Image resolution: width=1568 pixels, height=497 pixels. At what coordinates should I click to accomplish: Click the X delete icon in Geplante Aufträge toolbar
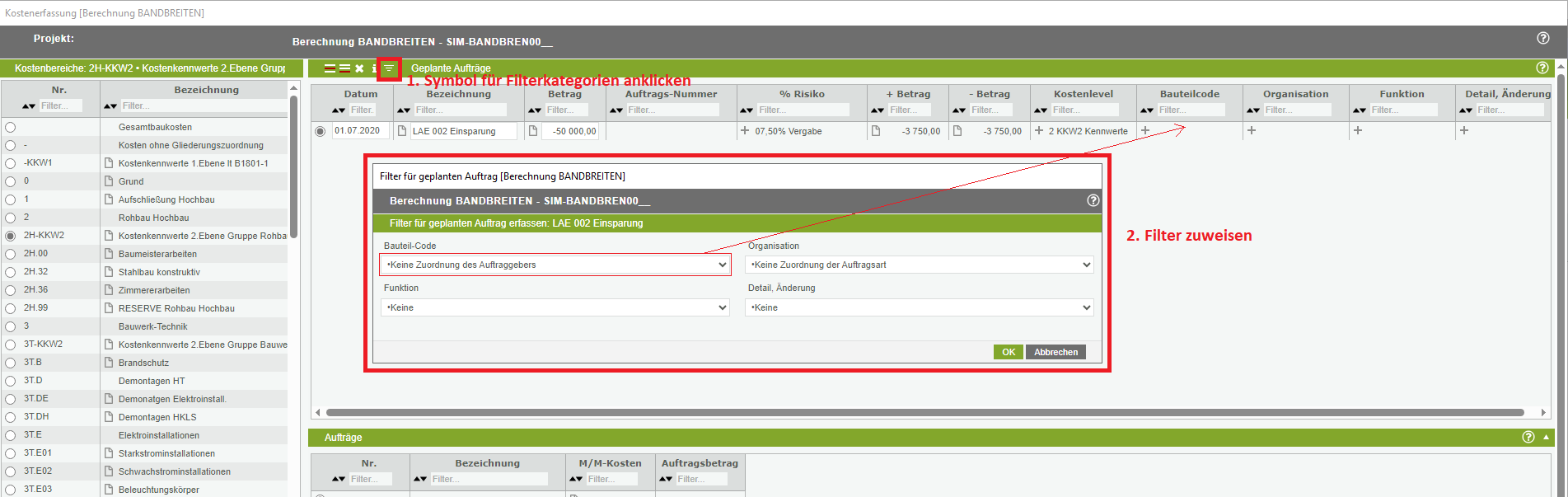tap(359, 68)
